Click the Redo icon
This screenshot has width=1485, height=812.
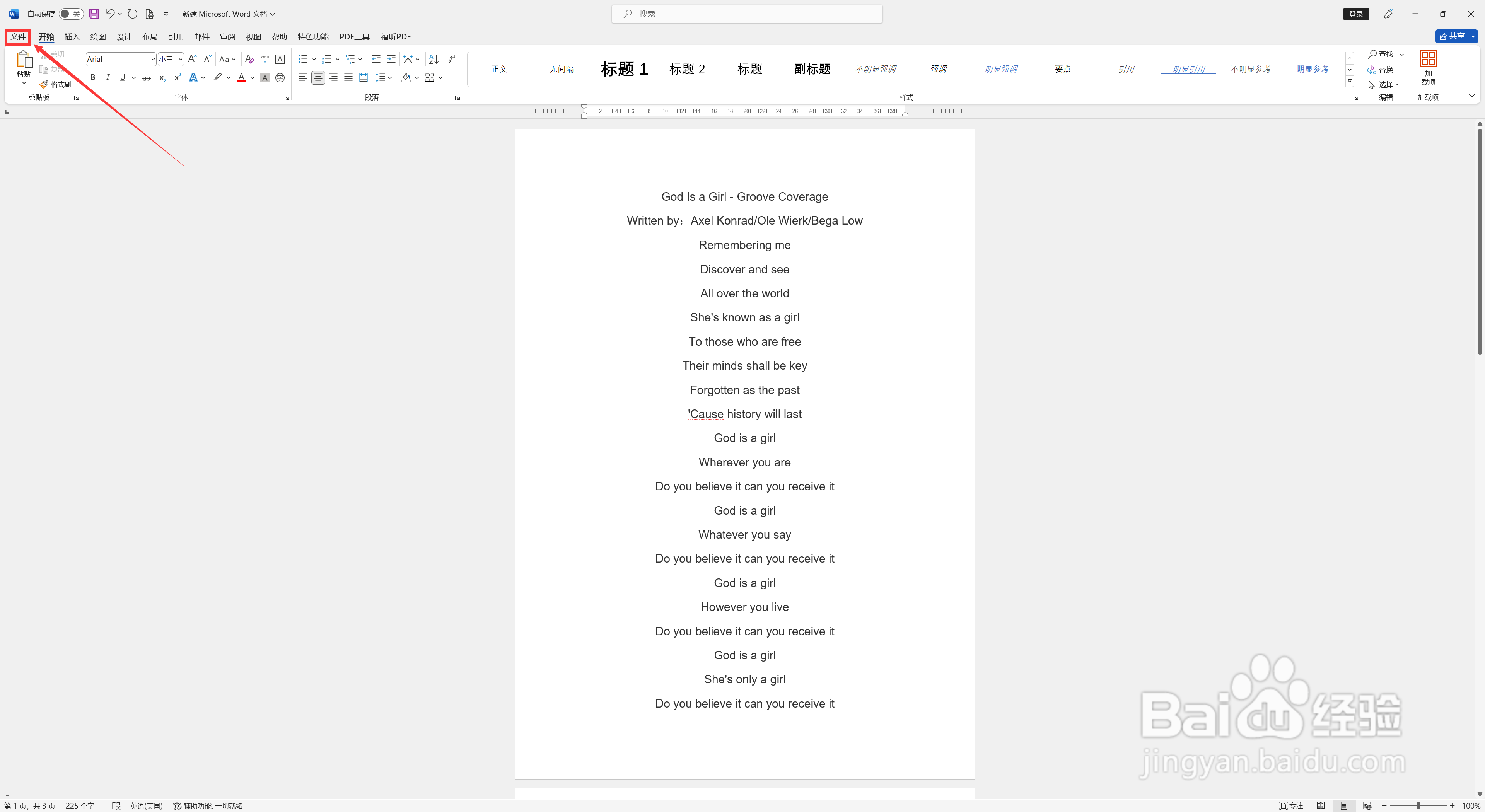click(133, 14)
